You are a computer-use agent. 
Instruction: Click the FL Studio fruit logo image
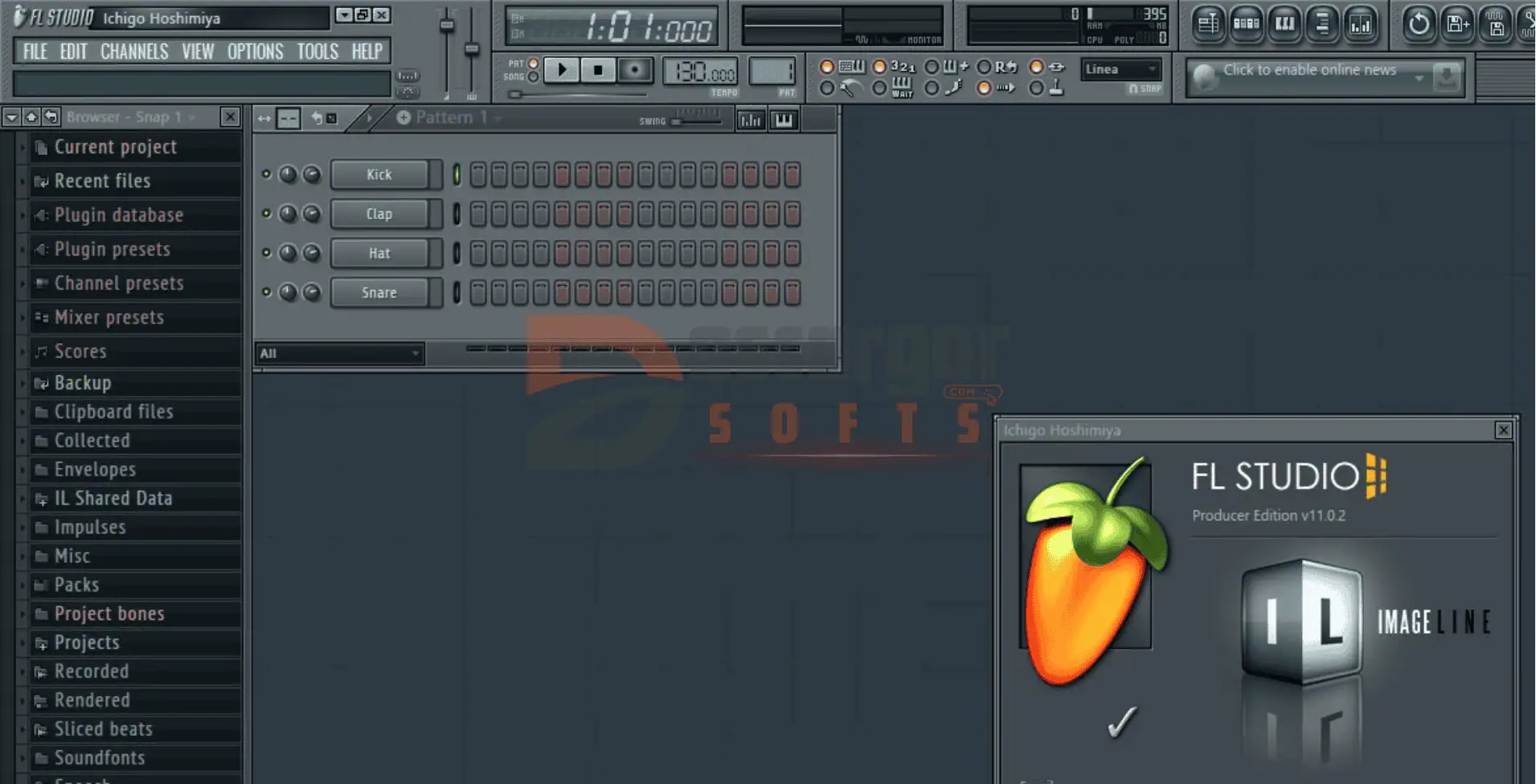click(1094, 572)
